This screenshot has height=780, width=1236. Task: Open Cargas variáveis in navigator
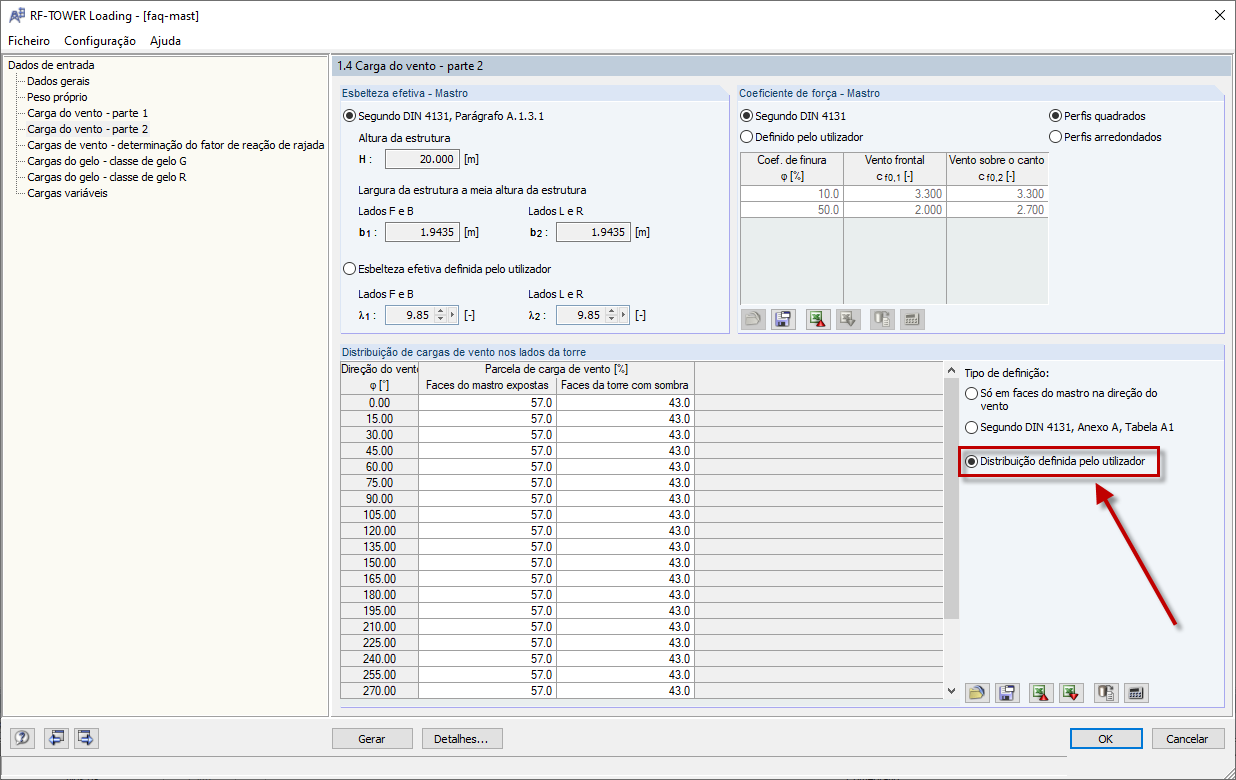67,193
